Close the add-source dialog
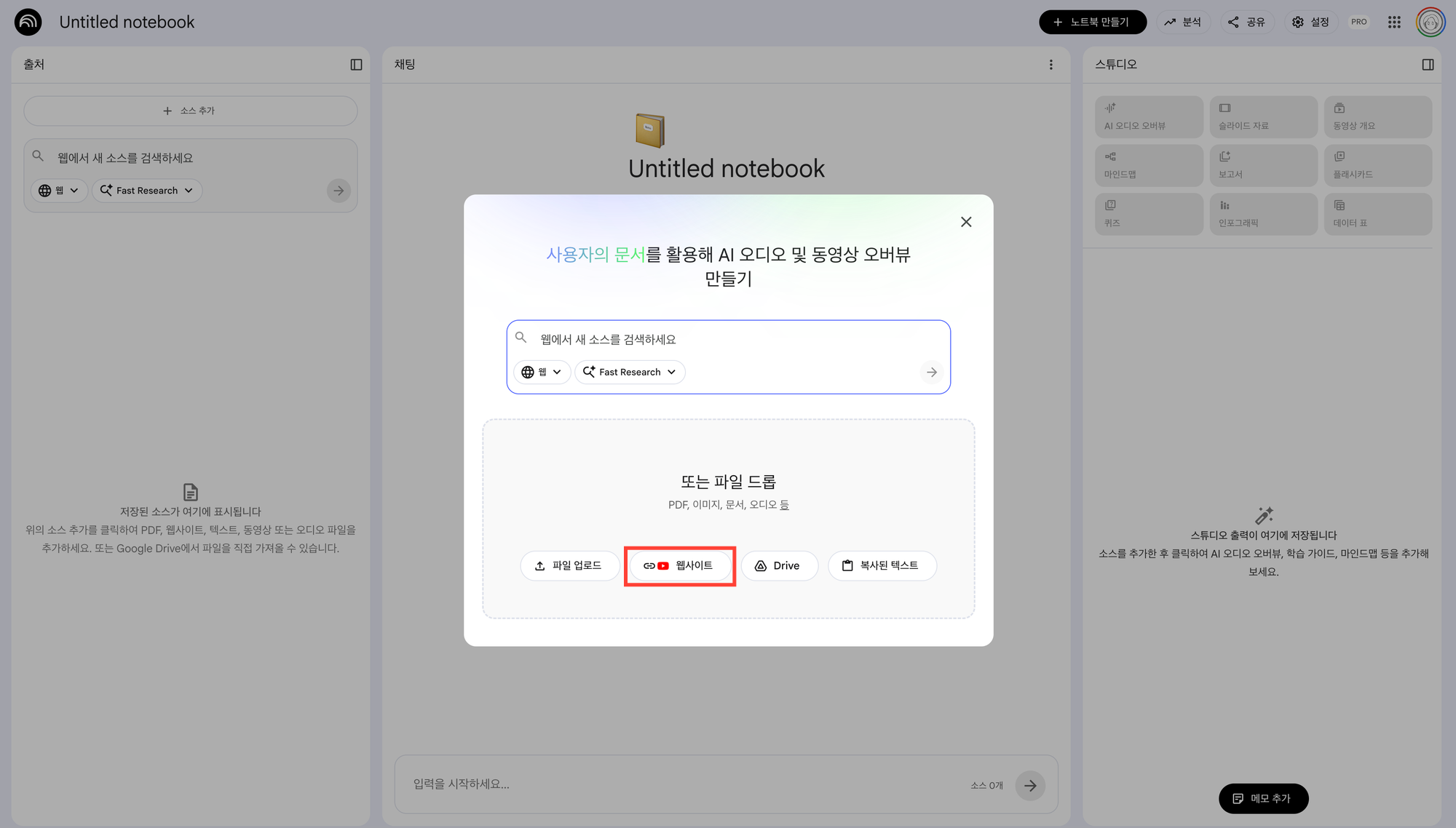Image resolution: width=1456 pixels, height=828 pixels. coord(966,222)
